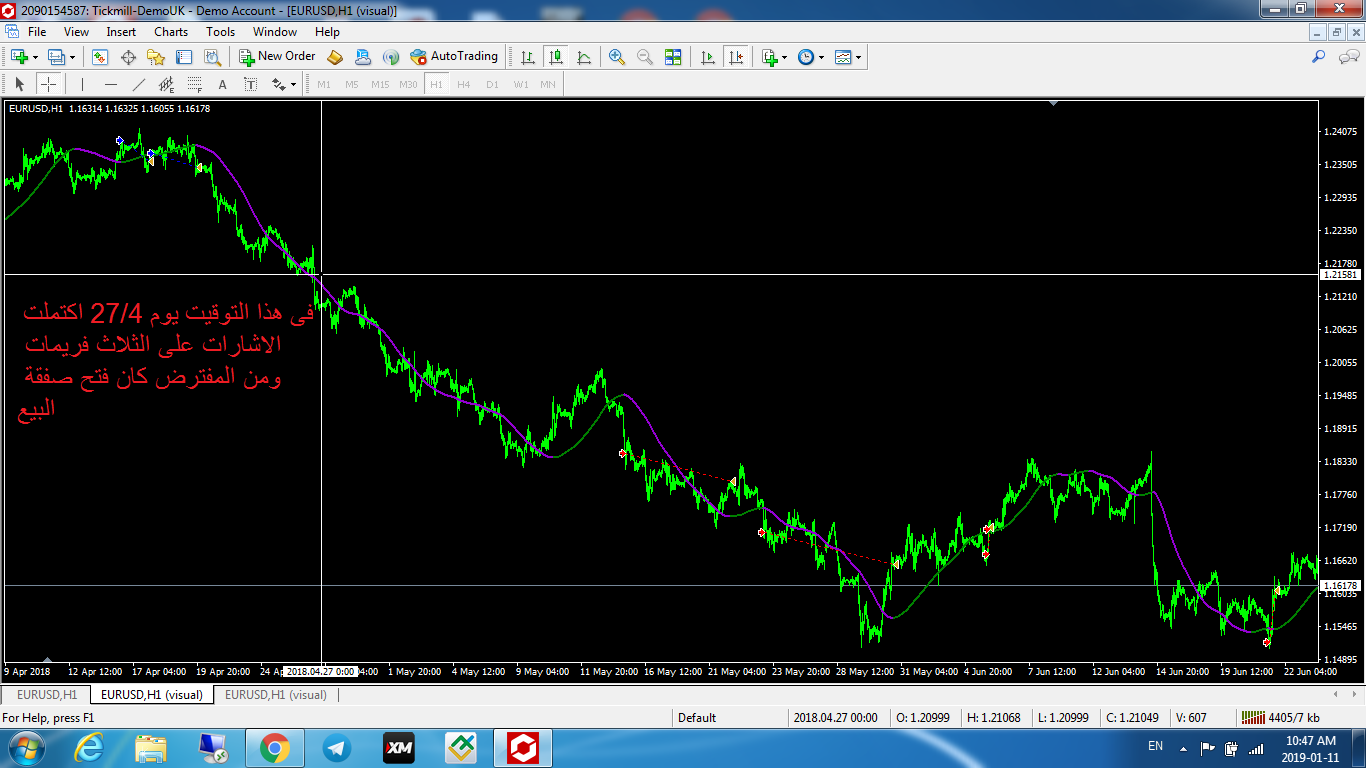Click the Zoom In magnifier icon
1366x768 pixels.
point(617,57)
